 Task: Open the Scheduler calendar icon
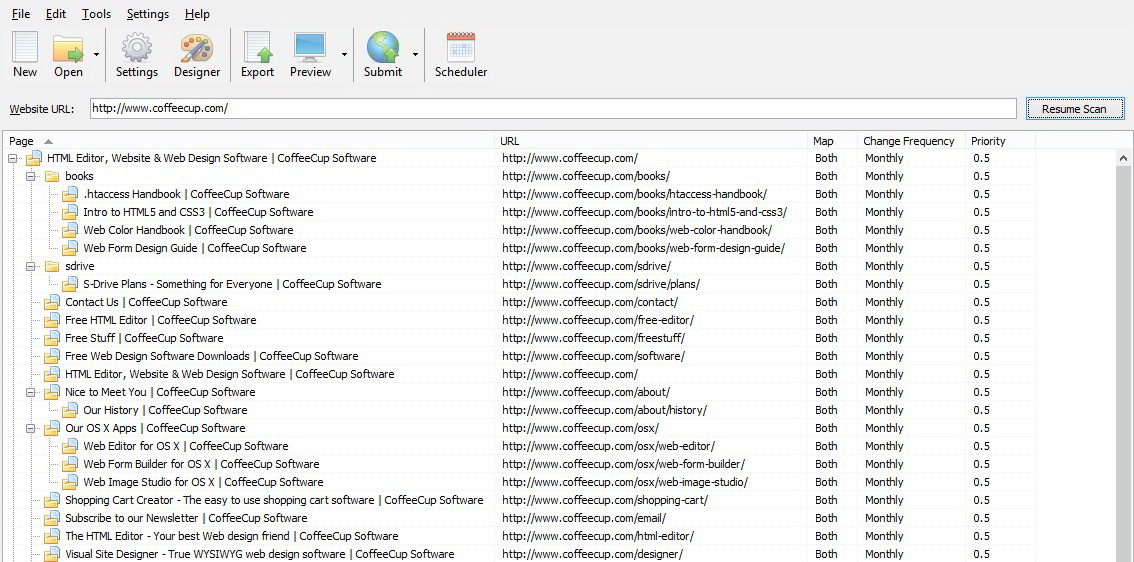coord(461,48)
